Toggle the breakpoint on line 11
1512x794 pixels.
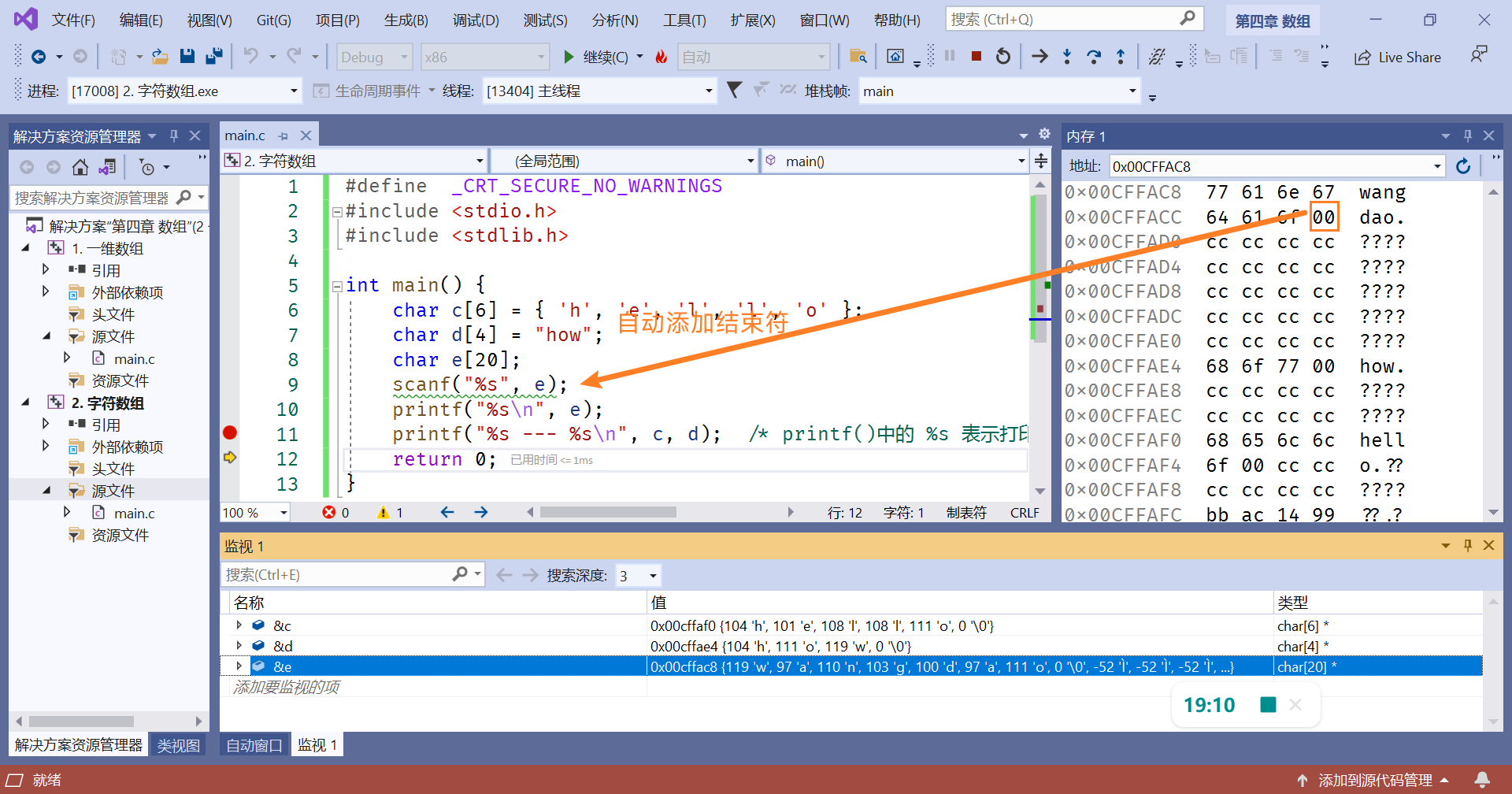(230, 432)
